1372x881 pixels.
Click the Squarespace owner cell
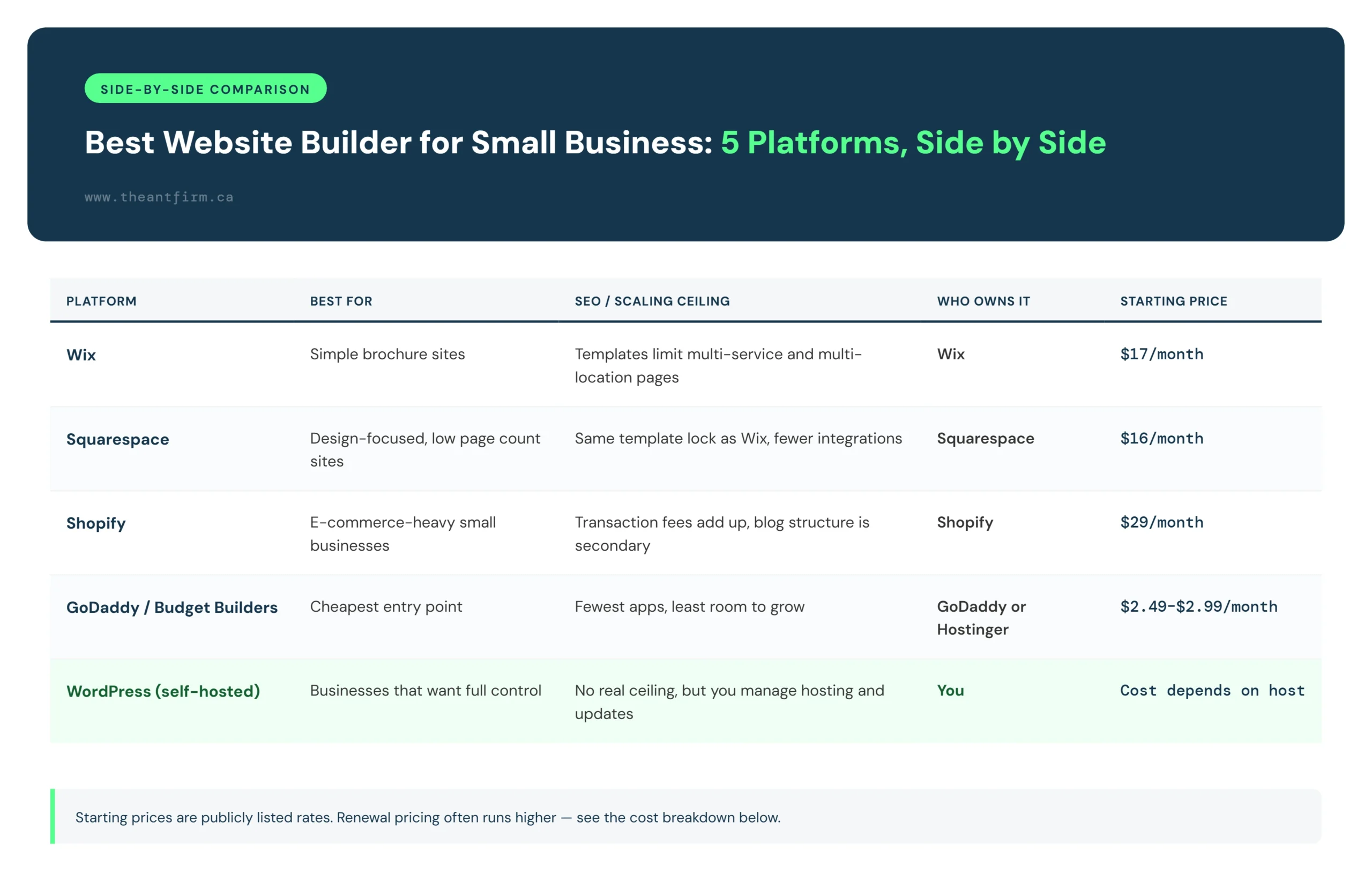click(986, 438)
